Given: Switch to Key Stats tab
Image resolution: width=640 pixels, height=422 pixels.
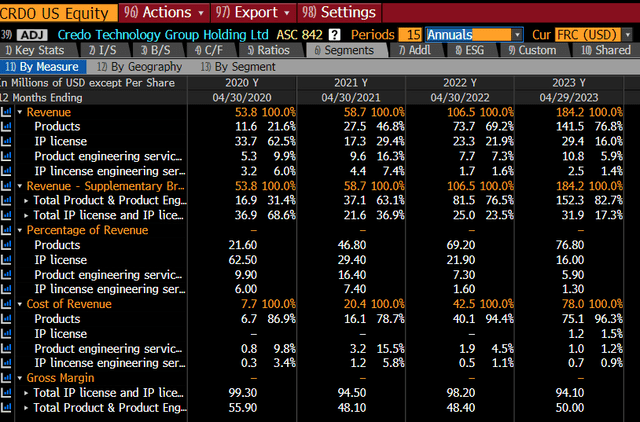Looking at the screenshot, I should click(35, 50).
